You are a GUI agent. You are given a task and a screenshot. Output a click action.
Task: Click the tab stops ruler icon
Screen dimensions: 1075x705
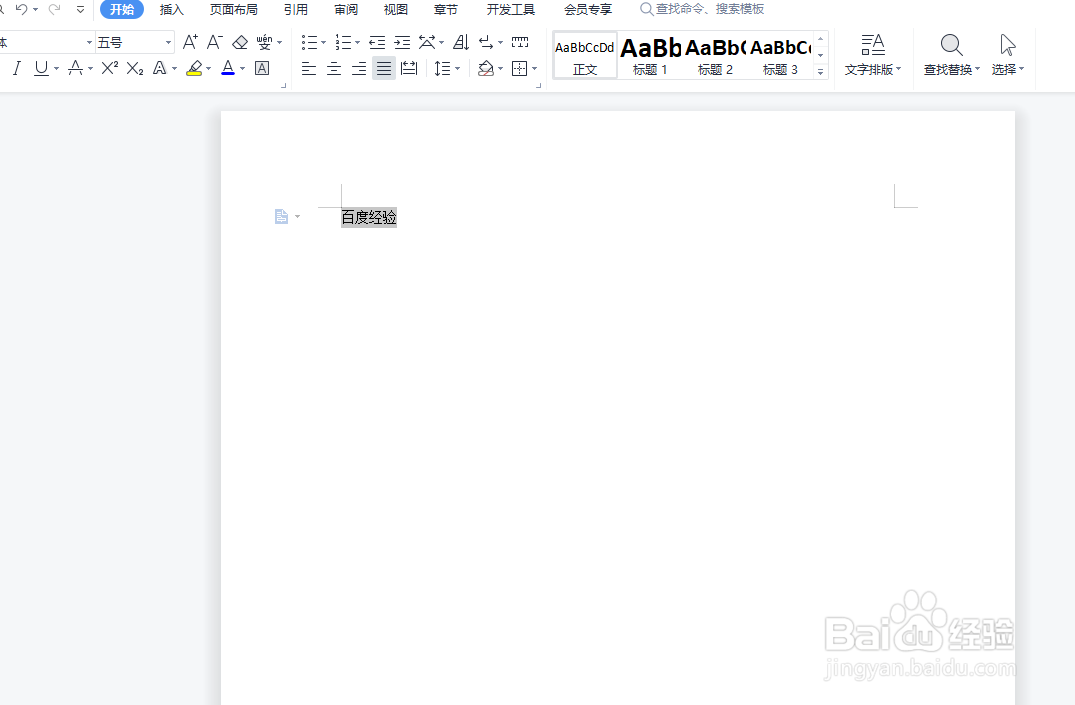click(x=520, y=43)
